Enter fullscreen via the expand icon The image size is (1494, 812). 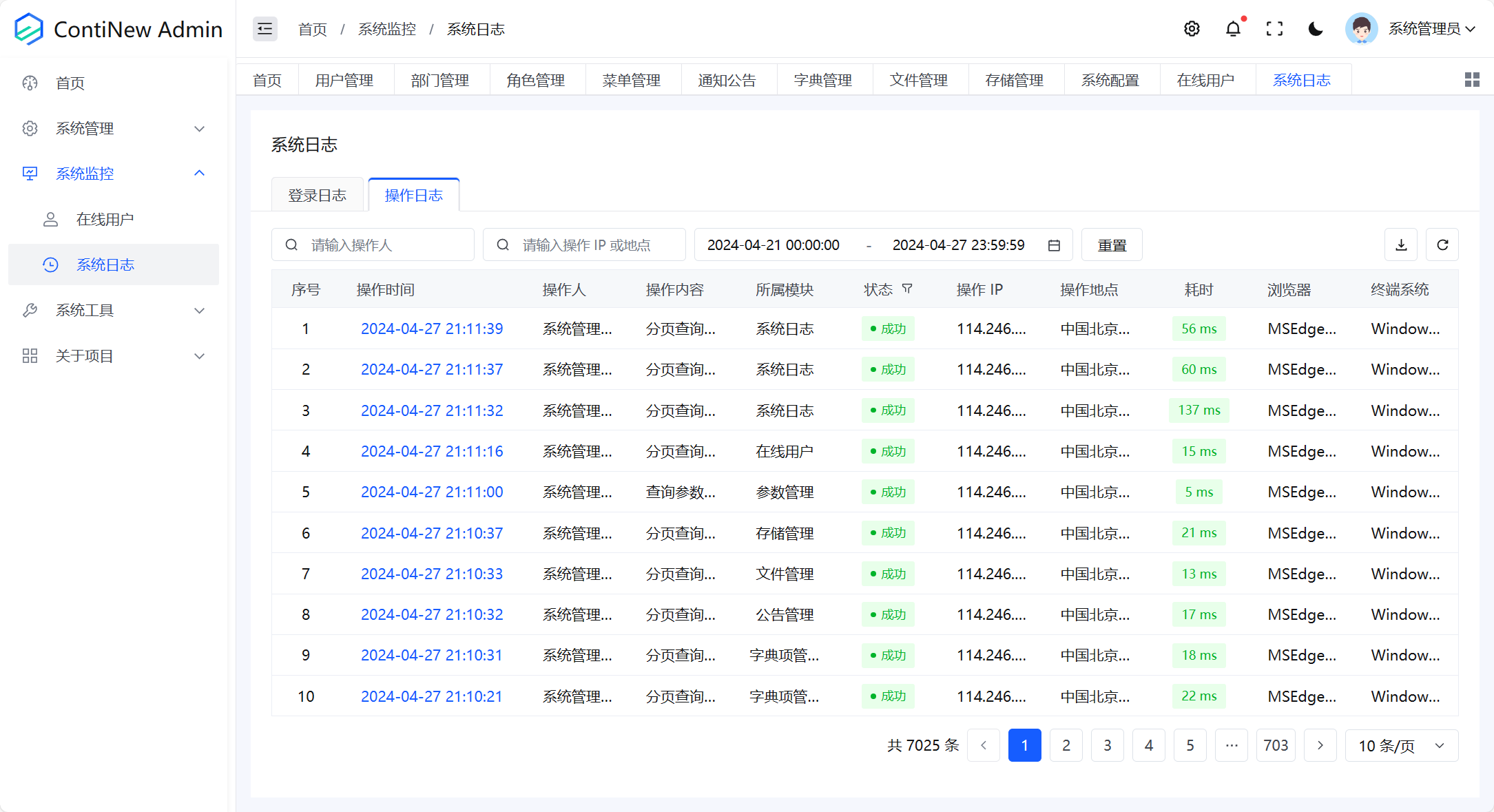tap(1274, 29)
